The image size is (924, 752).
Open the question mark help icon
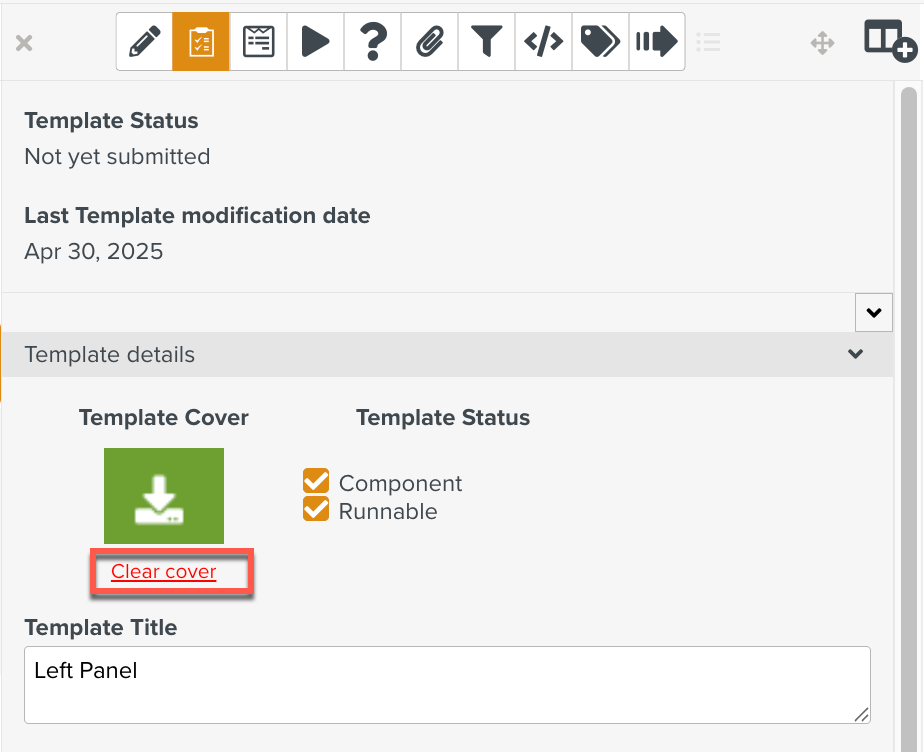coord(372,42)
